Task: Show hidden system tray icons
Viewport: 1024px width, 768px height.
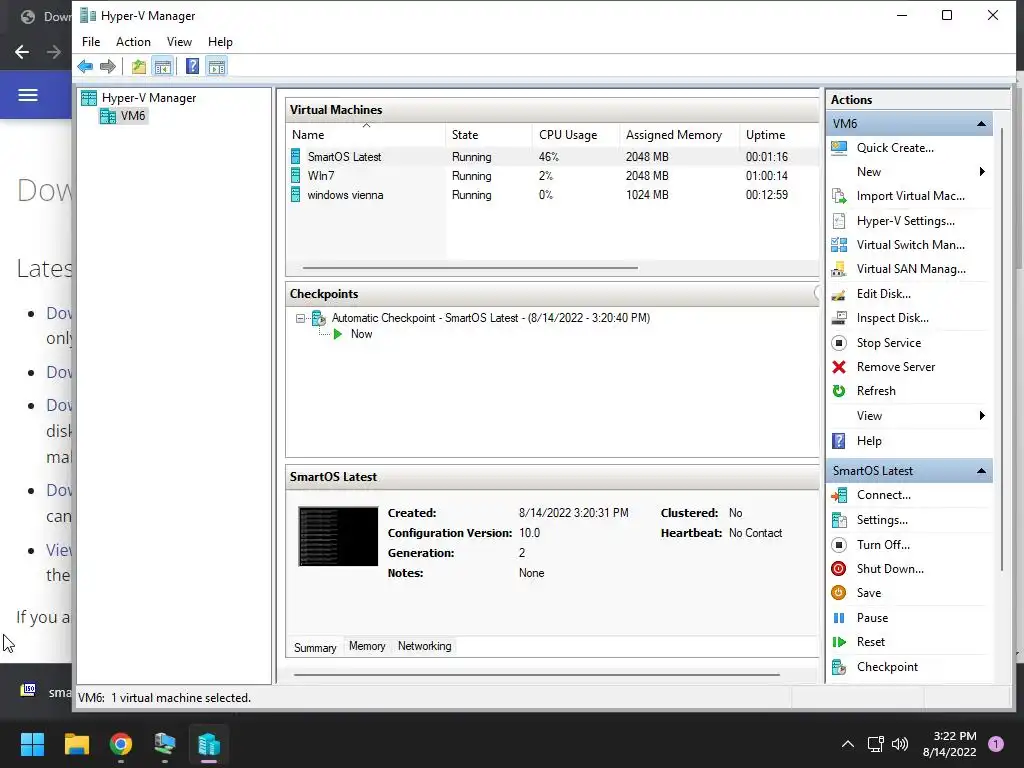Action: click(848, 744)
